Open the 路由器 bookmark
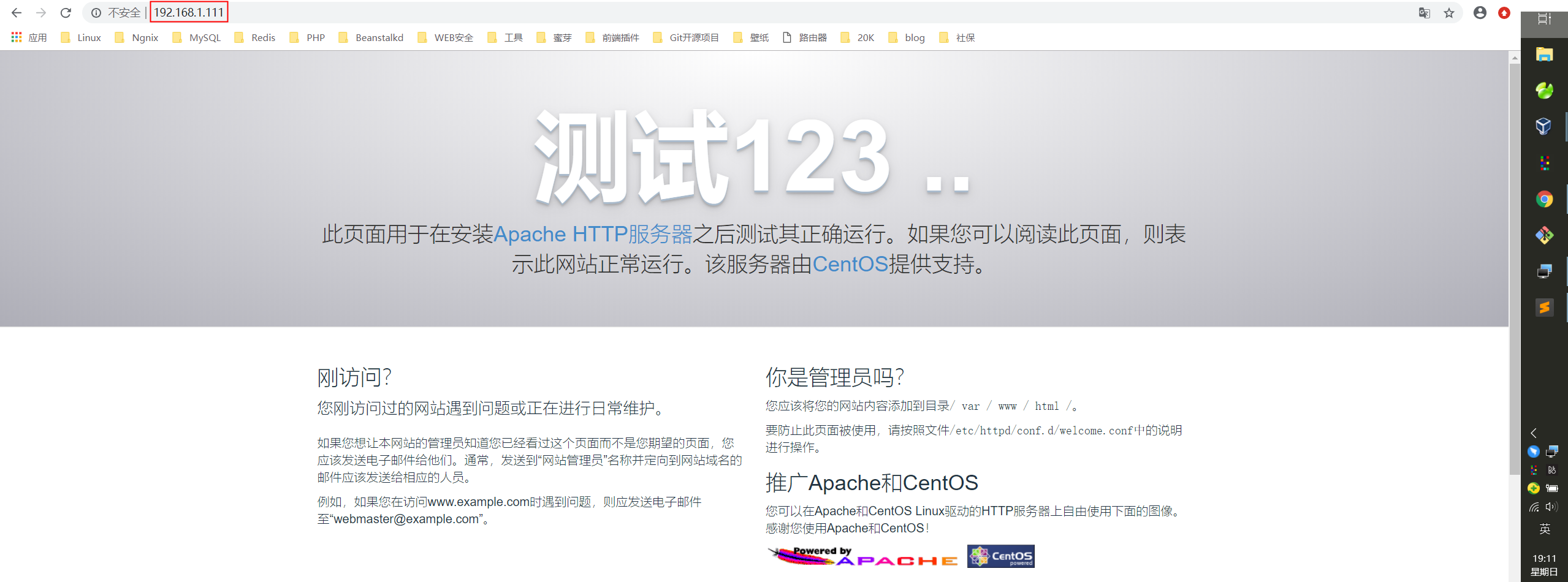 (805, 37)
